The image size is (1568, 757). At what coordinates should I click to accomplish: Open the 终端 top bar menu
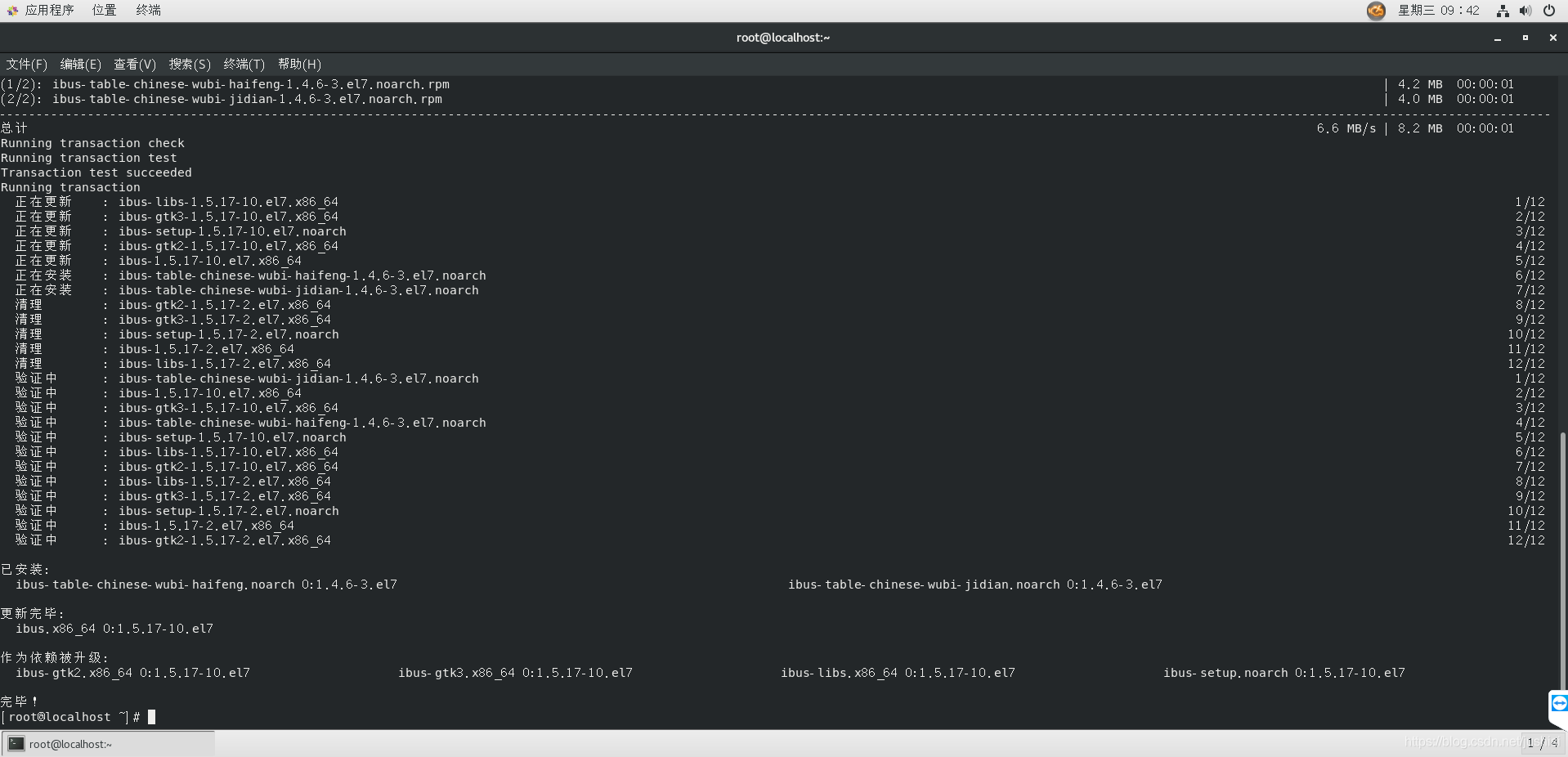coord(148,10)
